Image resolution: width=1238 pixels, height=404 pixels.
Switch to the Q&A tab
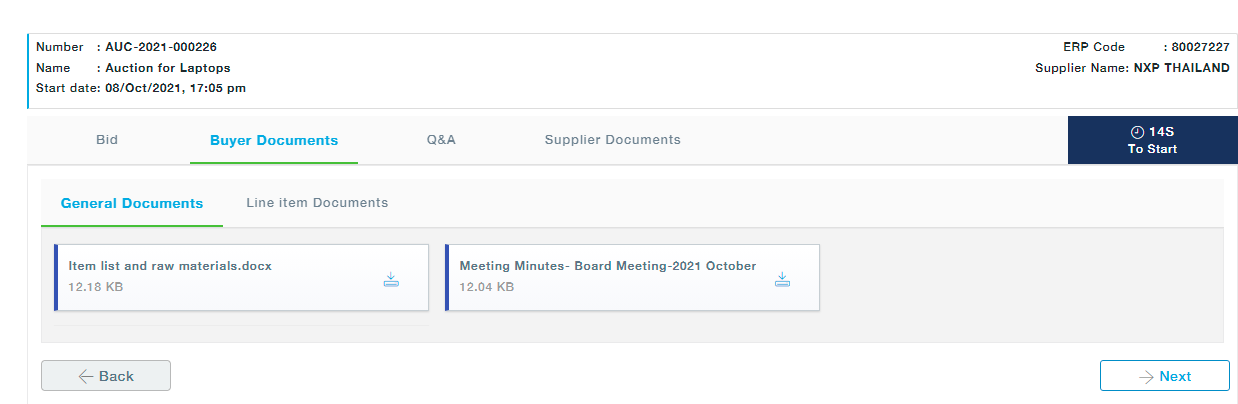[x=441, y=140]
